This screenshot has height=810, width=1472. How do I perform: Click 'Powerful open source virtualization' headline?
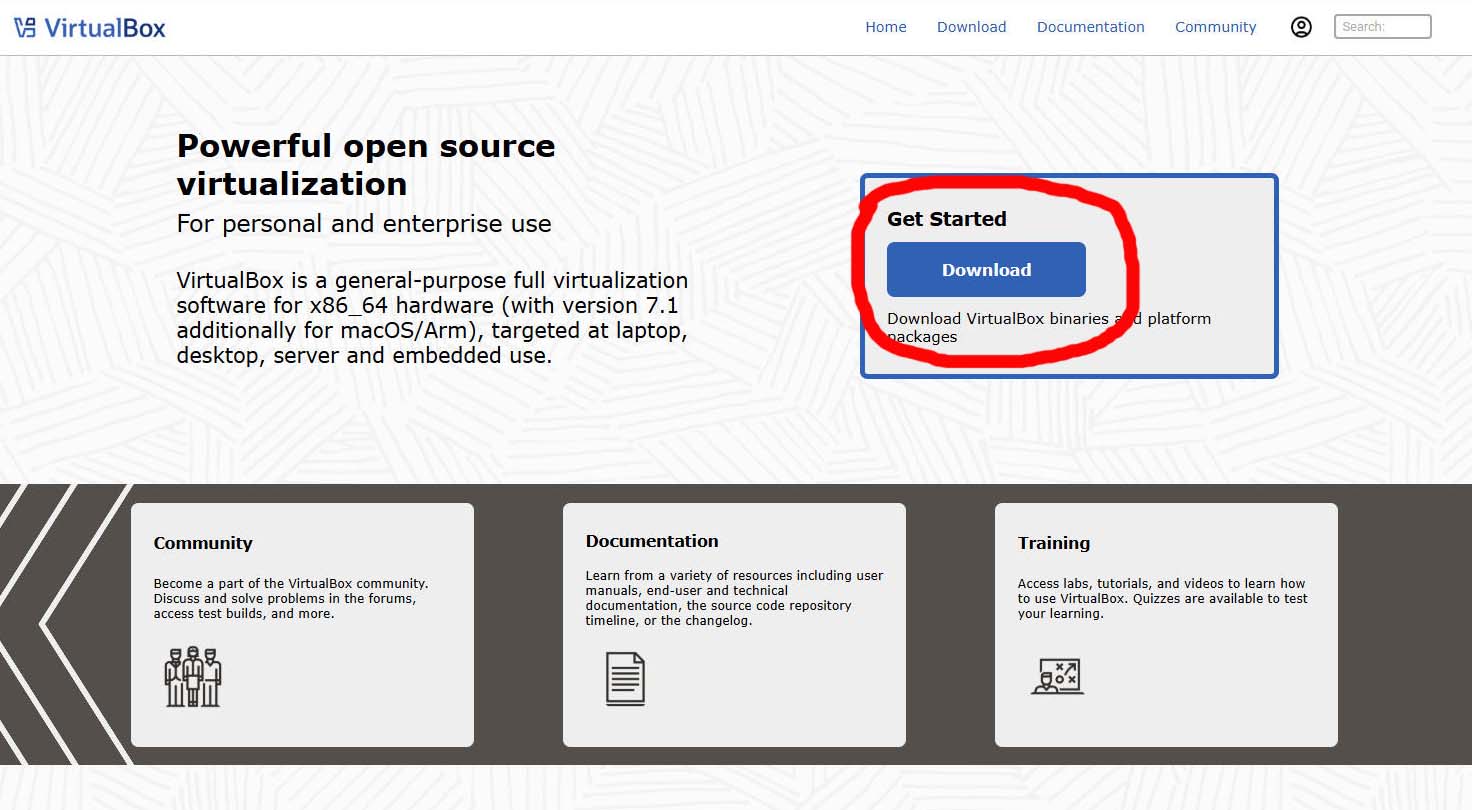pos(366,165)
